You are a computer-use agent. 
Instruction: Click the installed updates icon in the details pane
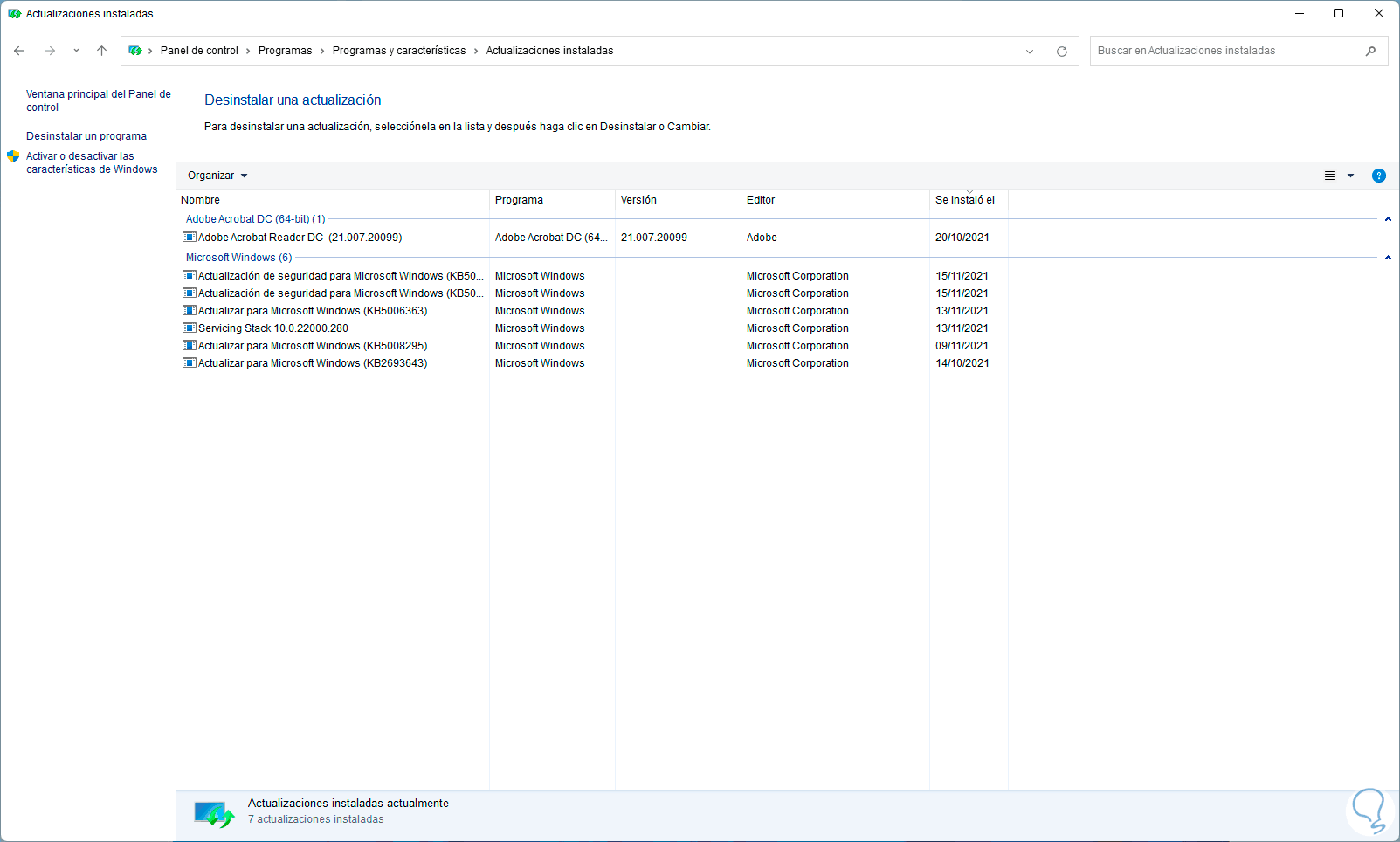tap(214, 814)
